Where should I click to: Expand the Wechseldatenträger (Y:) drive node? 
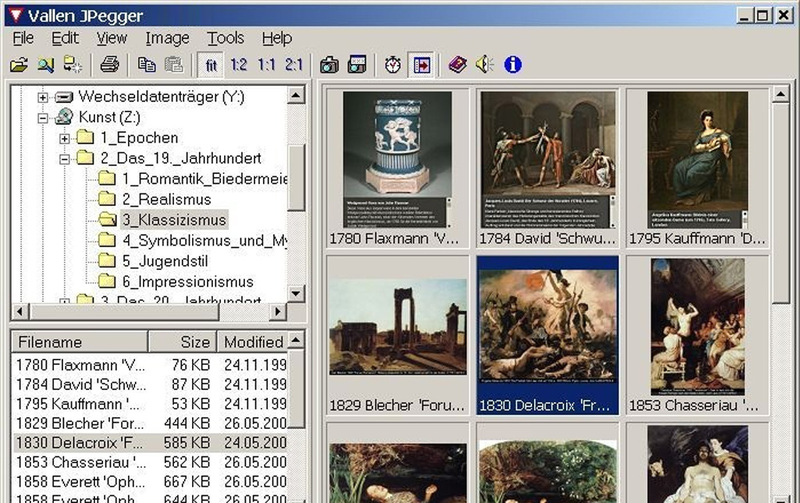(x=43, y=97)
